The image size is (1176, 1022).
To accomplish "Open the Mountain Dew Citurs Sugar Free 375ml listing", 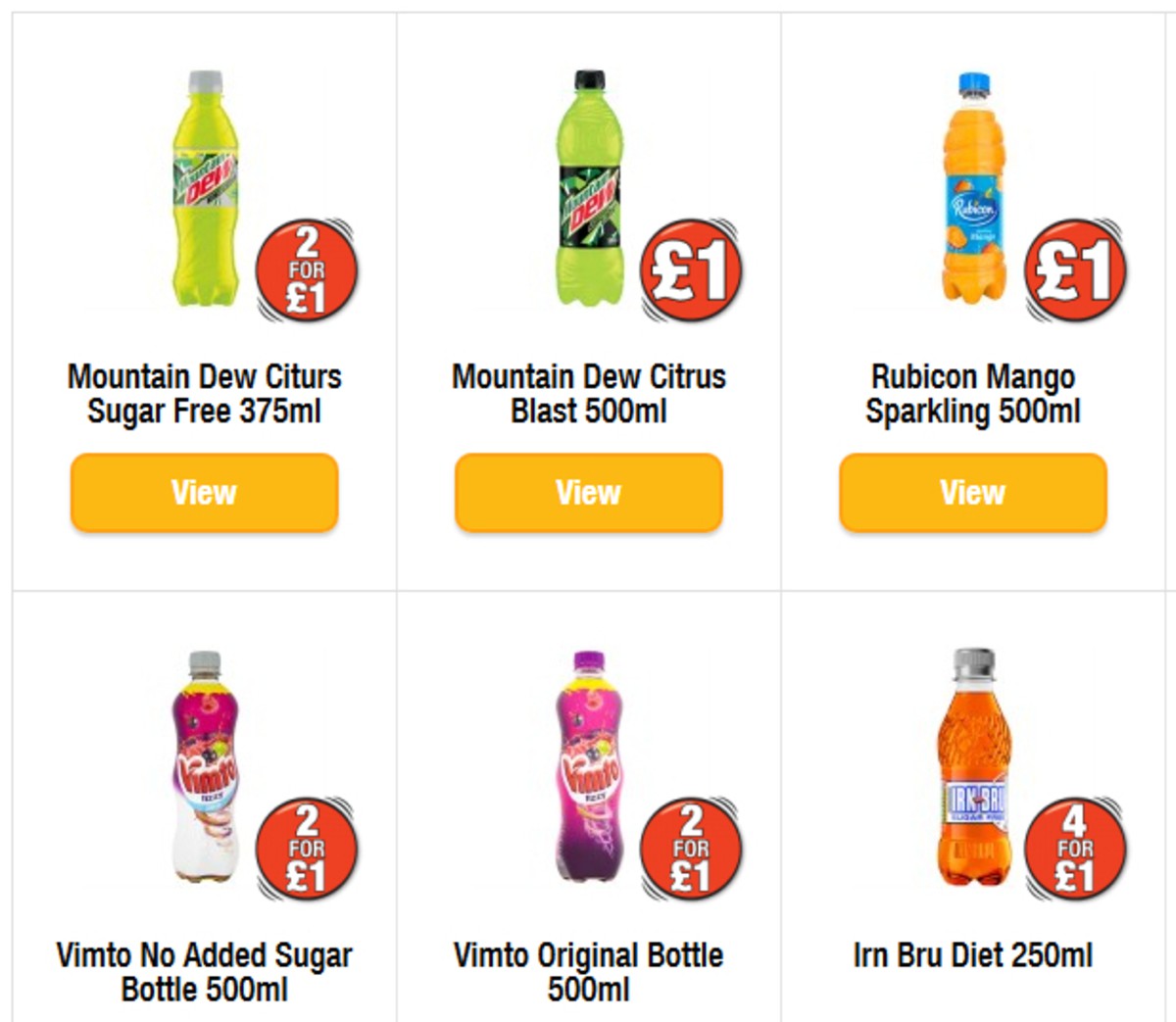I will pos(202,493).
